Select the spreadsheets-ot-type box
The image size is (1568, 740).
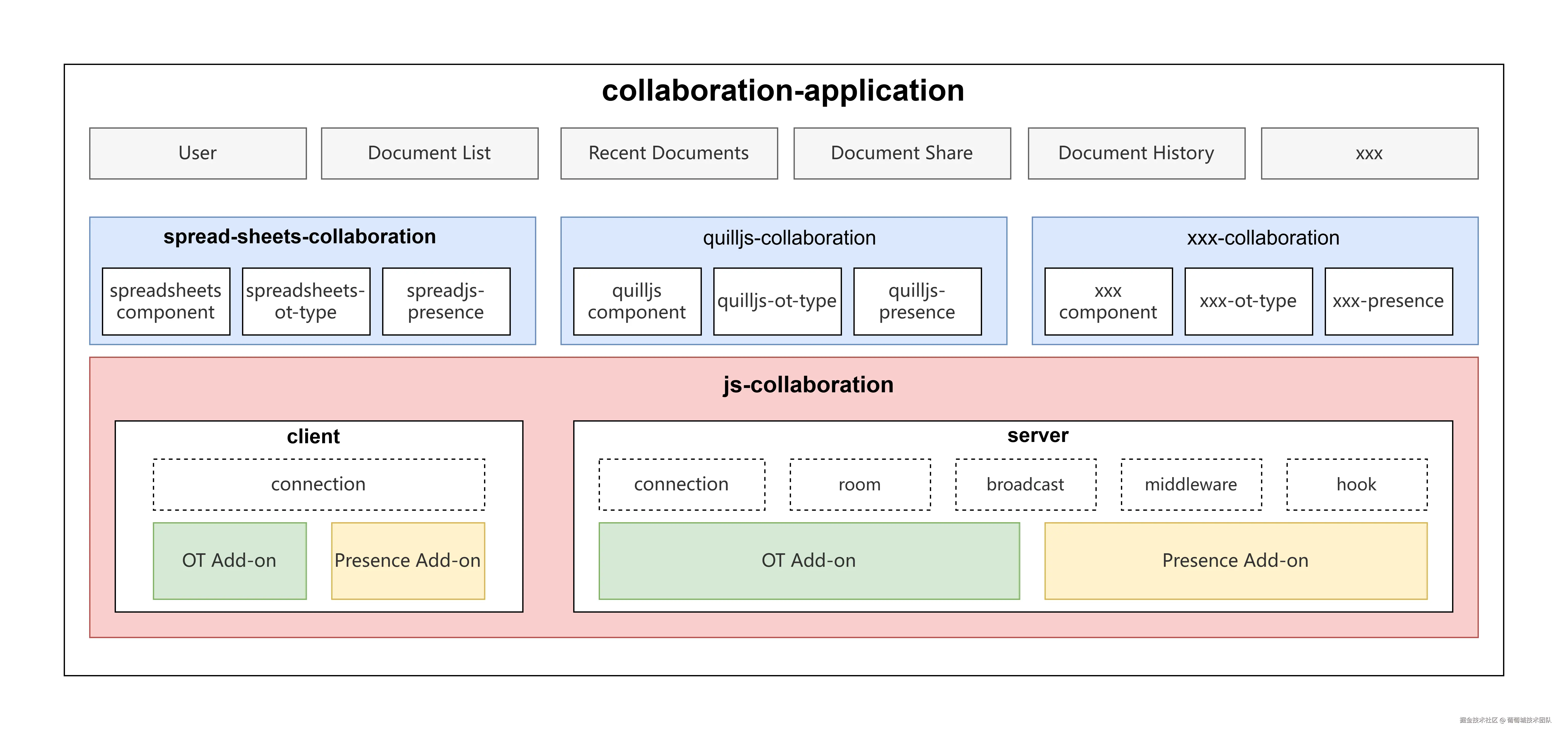tap(306, 301)
